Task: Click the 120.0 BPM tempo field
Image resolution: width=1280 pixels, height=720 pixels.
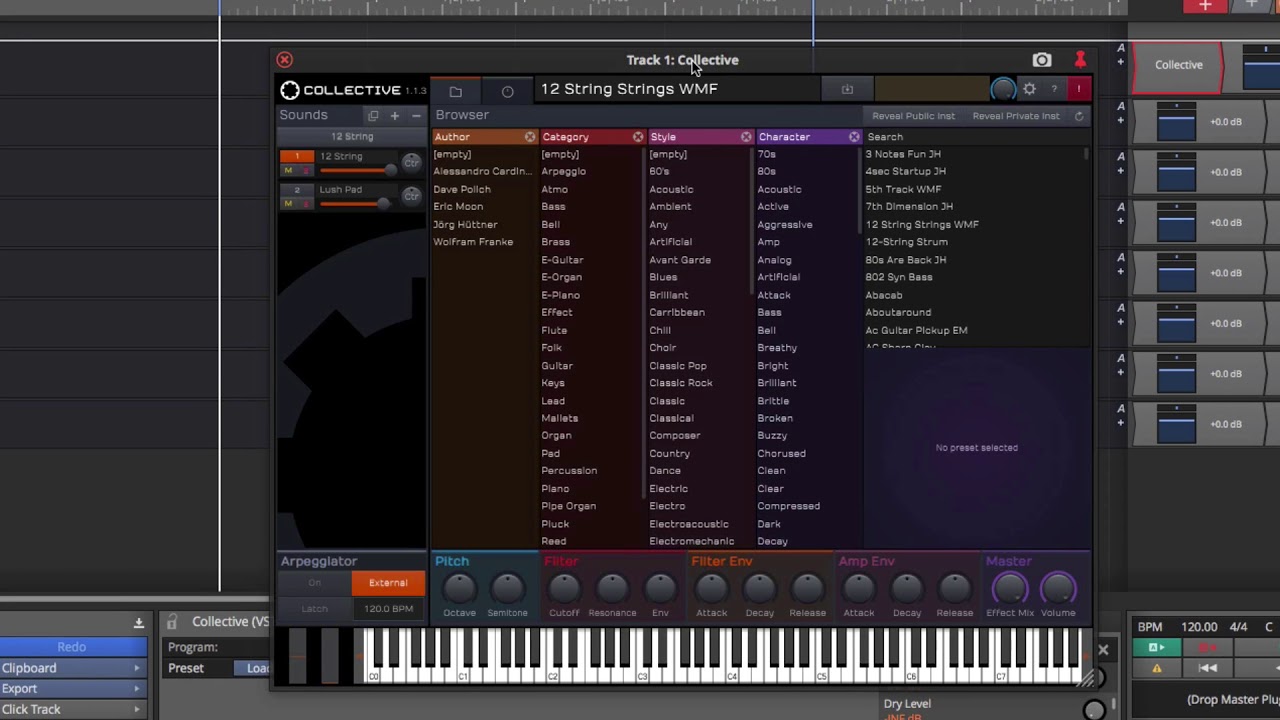Action: (x=388, y=609)
